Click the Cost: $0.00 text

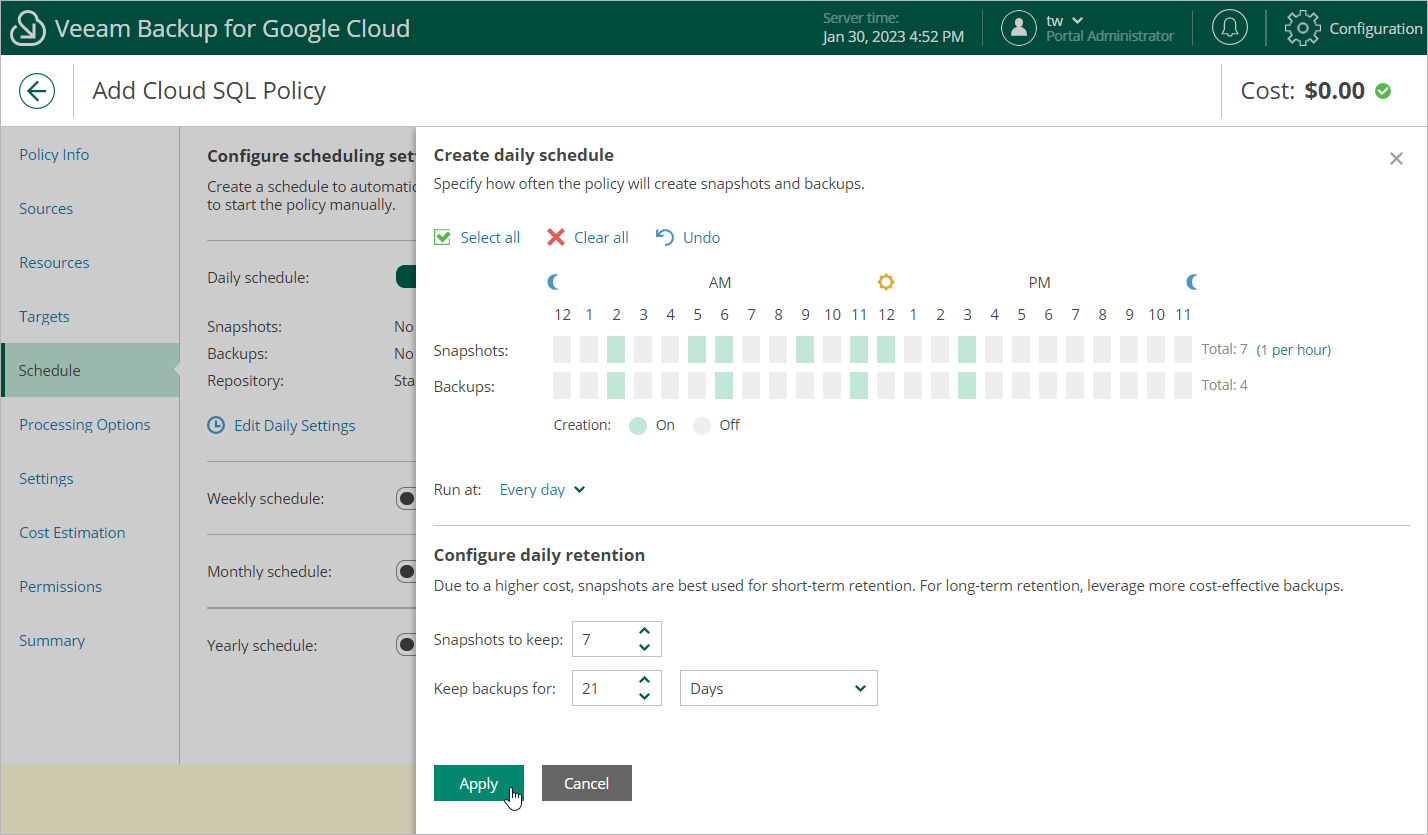pyautogui.click(x=1303, y=91)
